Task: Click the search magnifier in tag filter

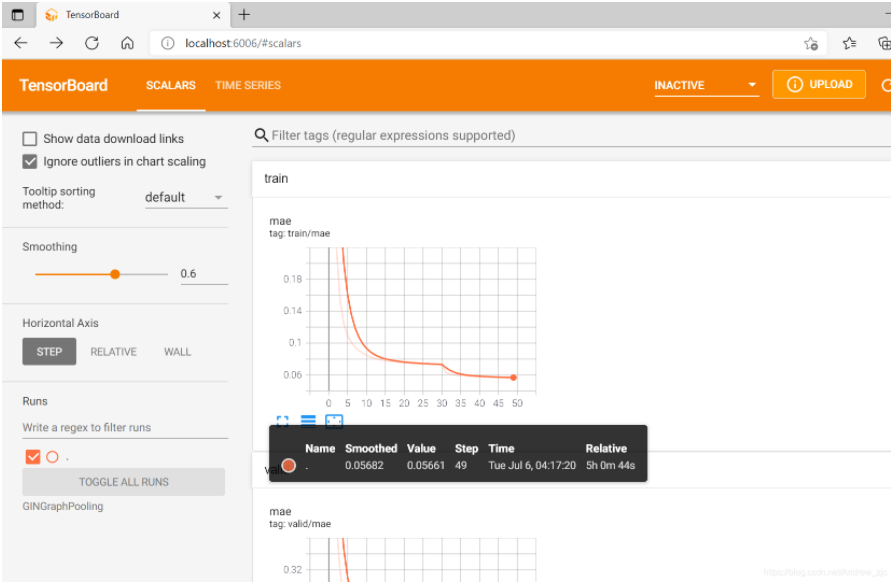Action: (261, 135)
